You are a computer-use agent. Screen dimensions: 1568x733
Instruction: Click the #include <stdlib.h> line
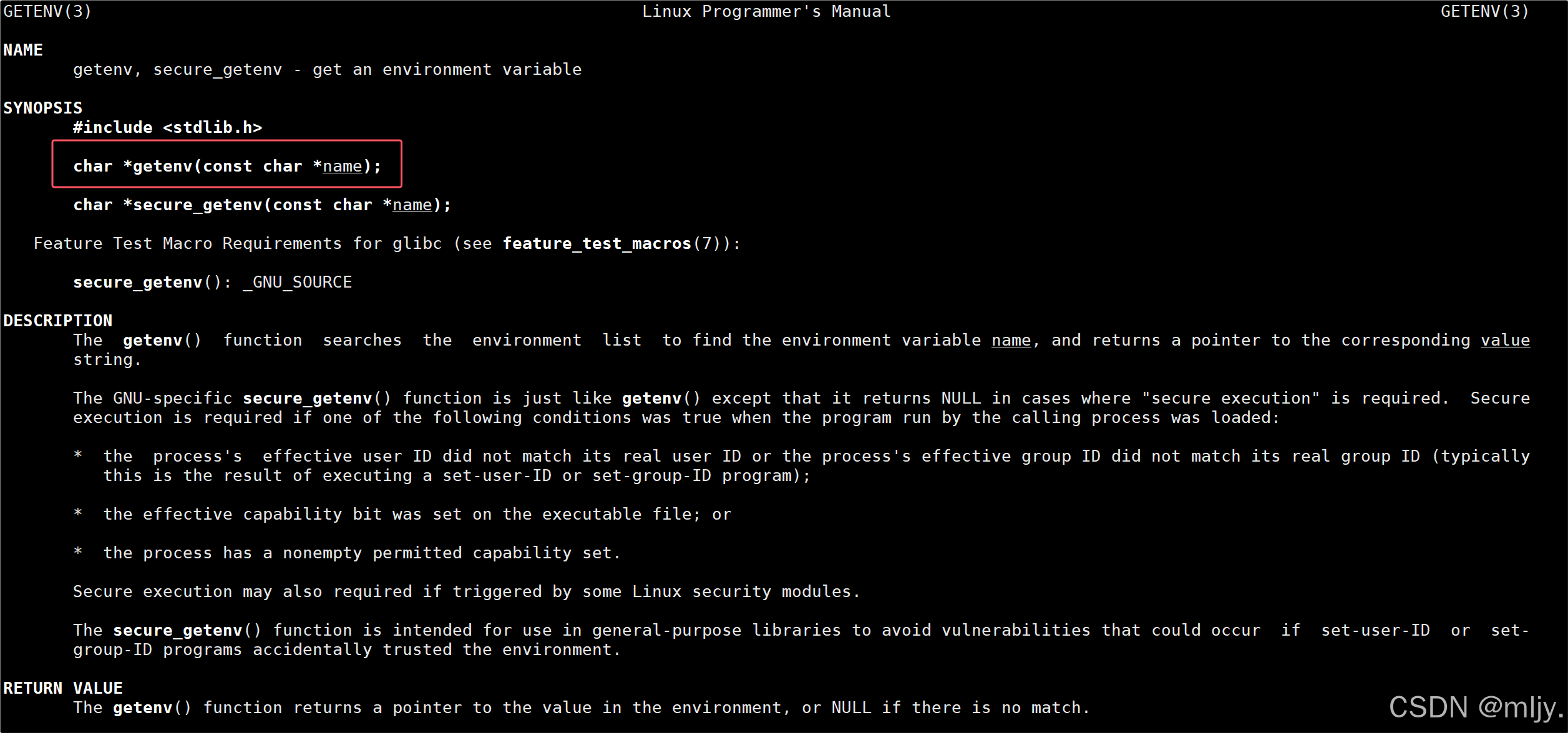tap(167, 127)
